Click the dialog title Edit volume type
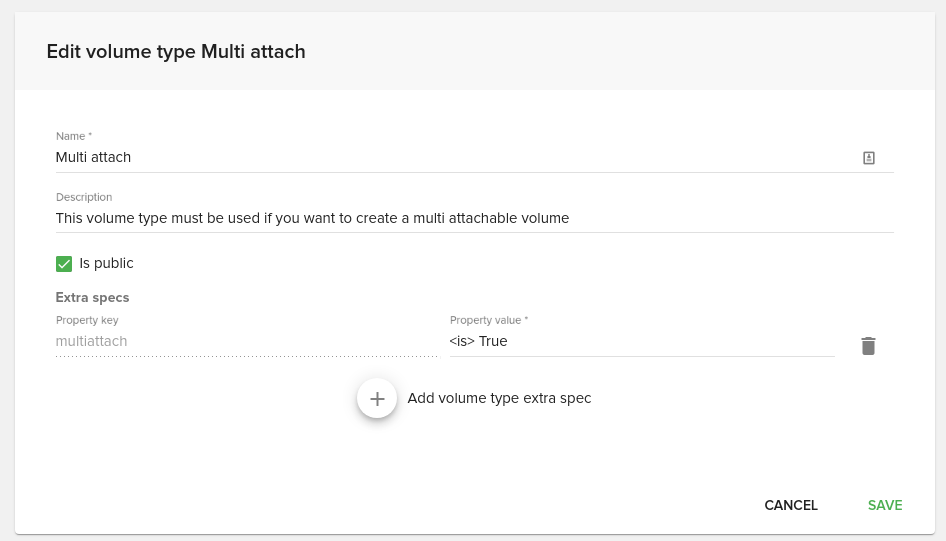 point(176,52)
